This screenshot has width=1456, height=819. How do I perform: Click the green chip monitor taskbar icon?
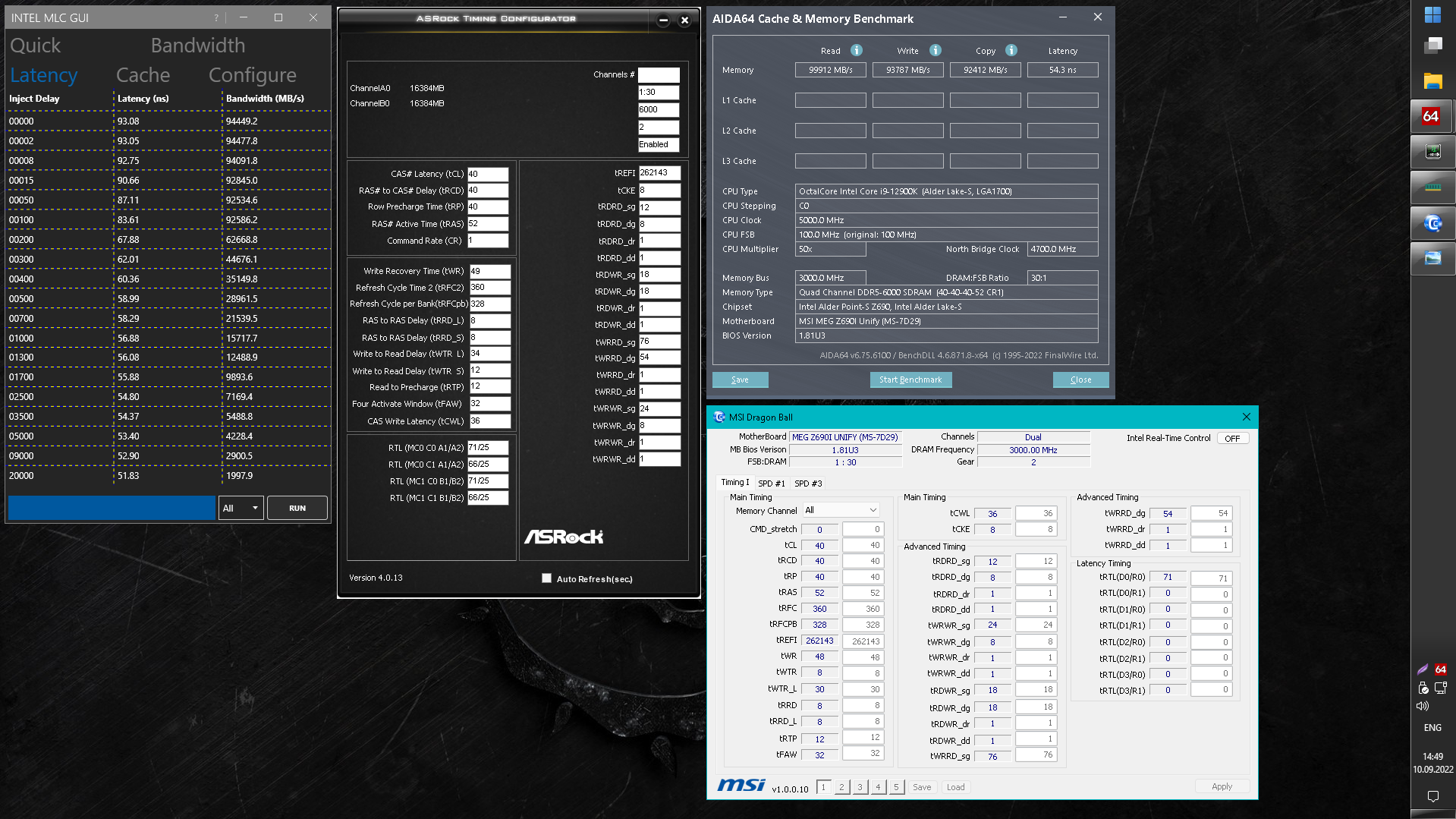(x=1432, y=152)
